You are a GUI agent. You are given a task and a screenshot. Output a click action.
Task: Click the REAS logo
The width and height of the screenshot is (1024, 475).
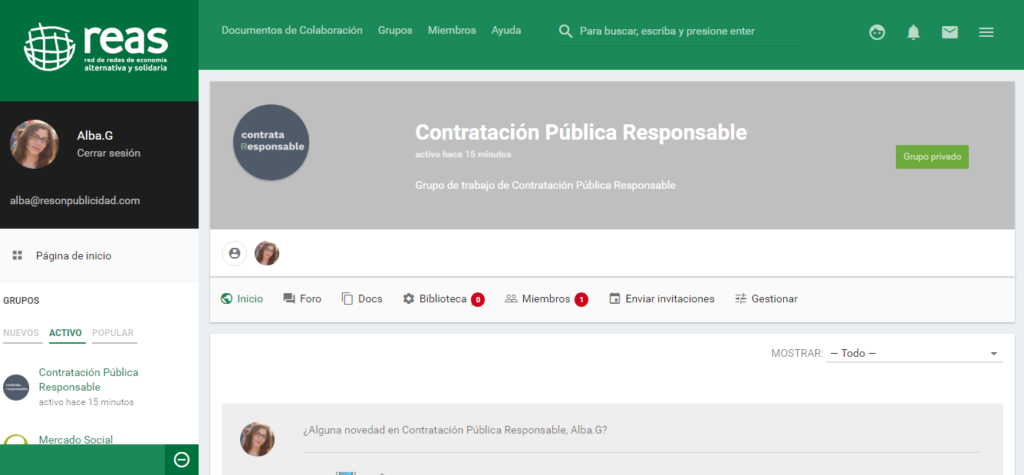click(x=97, y=46)
